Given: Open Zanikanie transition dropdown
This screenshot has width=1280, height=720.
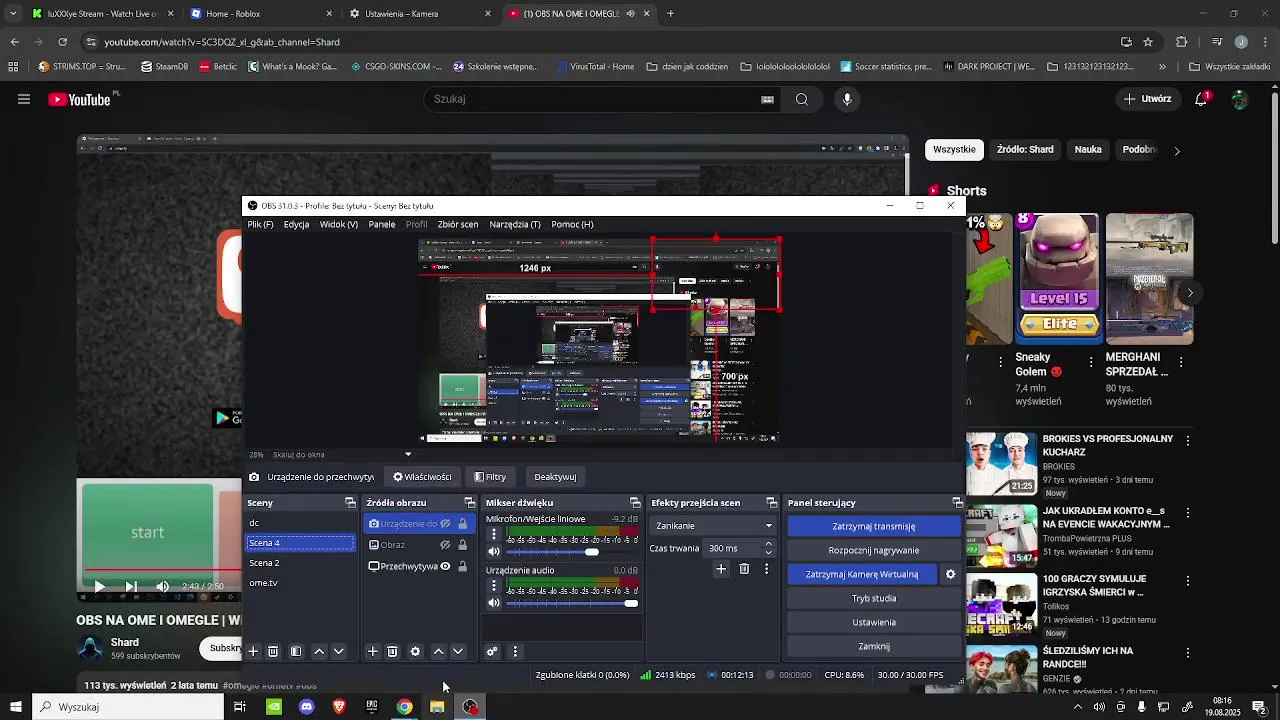Looking at the screenshot, I should pyautogui.click(x=714, y=525).
